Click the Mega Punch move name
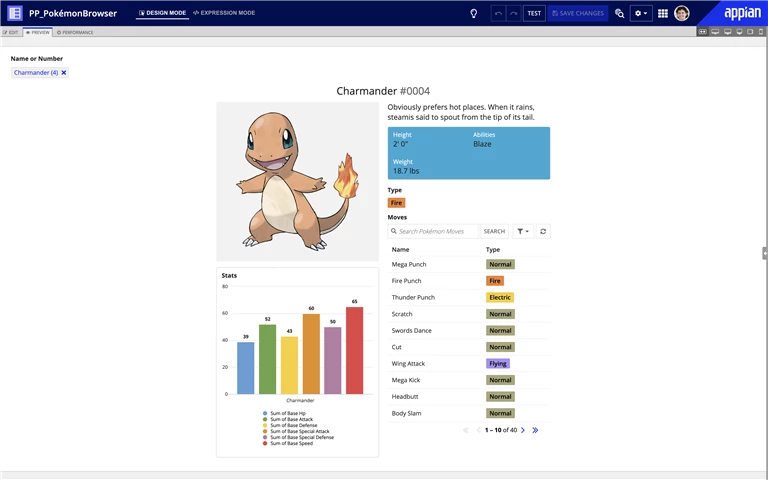The width and height of the screenshot is (768, 480). [x=408, y=264]
